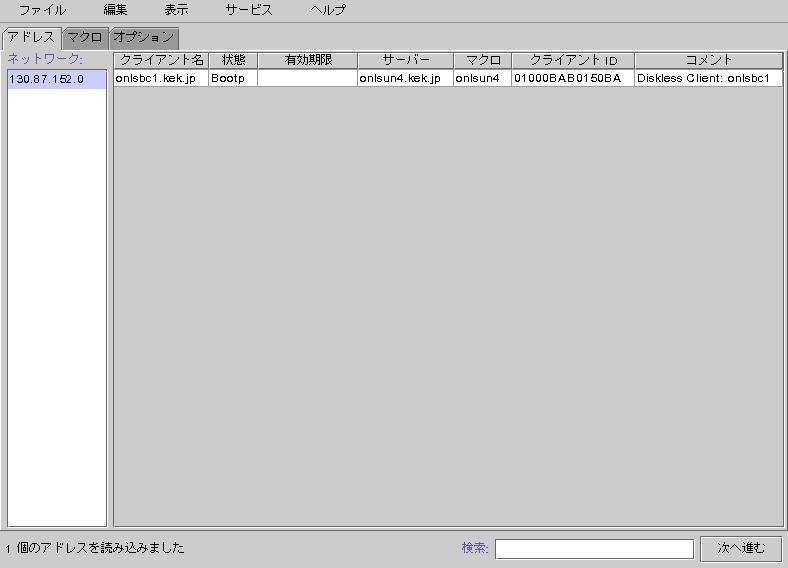Click the ネットワーク label
This screenshot has height=568, width=788.
point(45,59)
